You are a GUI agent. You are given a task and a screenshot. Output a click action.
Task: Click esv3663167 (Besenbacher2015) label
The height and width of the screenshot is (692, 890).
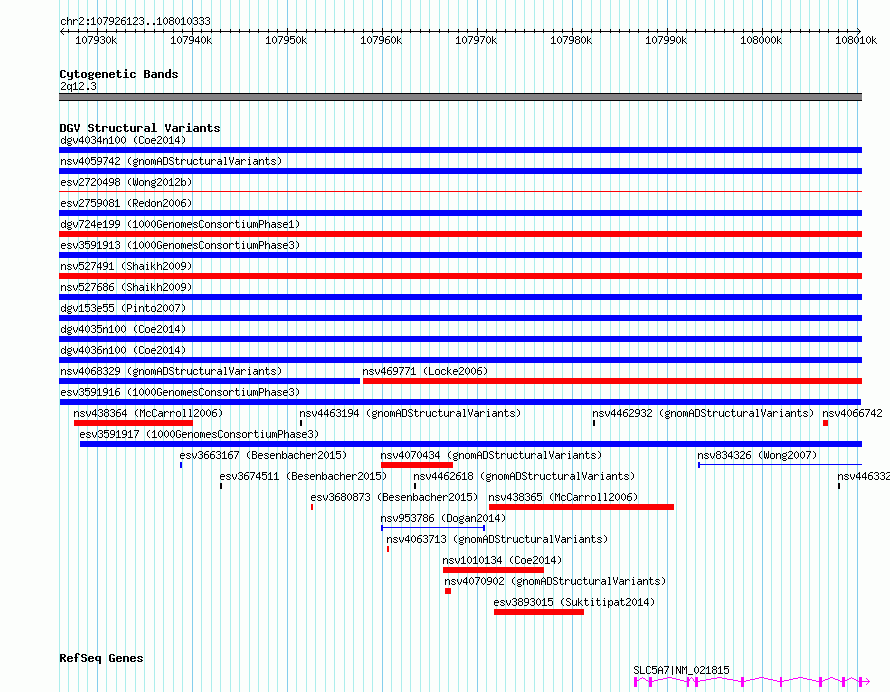pos(263,455)
